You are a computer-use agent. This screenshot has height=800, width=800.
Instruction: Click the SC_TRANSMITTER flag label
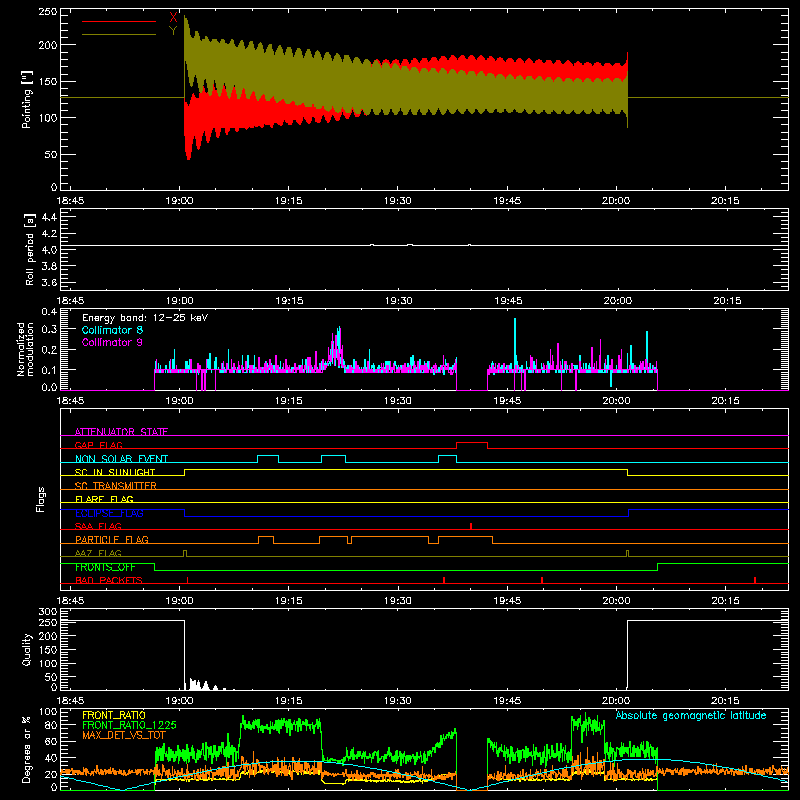click(x=116, y=486)
